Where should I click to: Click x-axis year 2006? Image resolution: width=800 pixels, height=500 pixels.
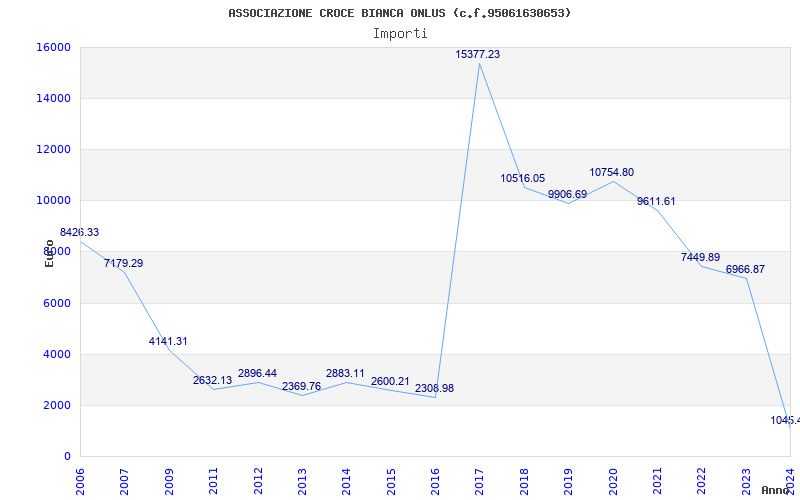(x=80, y=481)
